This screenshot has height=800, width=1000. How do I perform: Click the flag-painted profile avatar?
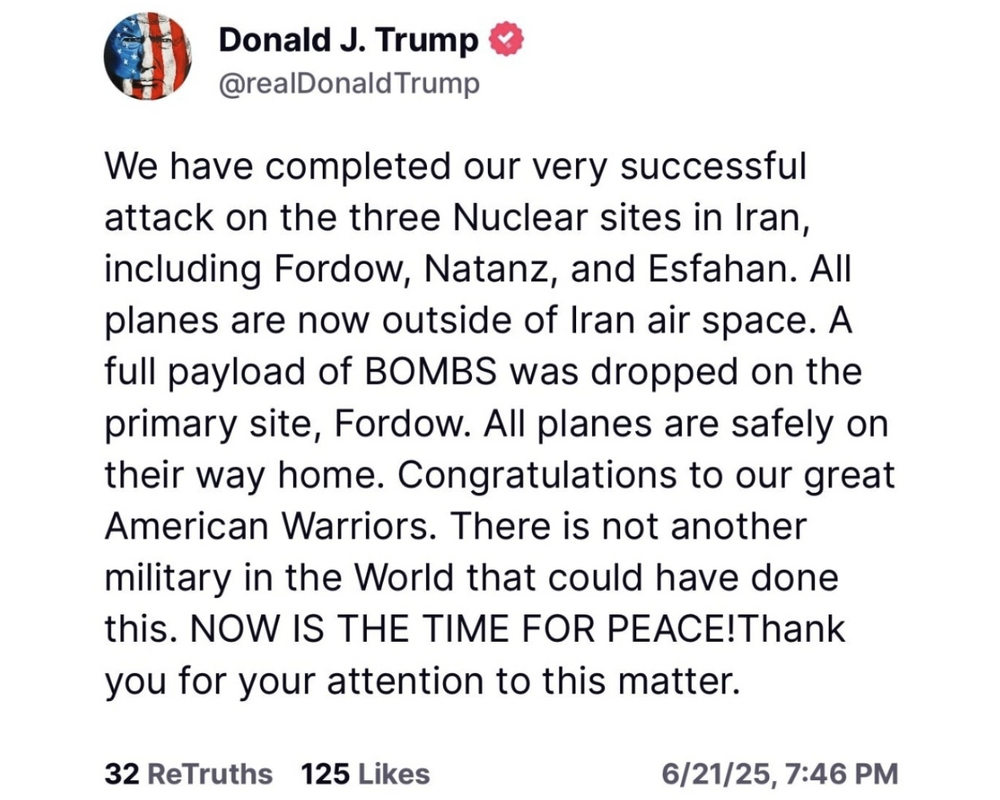147,58
